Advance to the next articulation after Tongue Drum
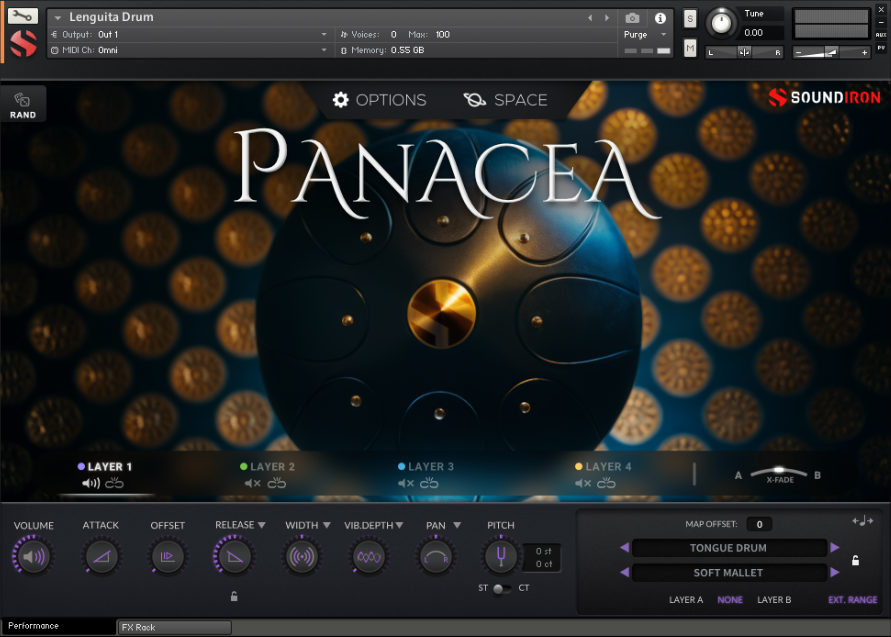The width and height of the screenshot is (891, 637). point(836,547)
